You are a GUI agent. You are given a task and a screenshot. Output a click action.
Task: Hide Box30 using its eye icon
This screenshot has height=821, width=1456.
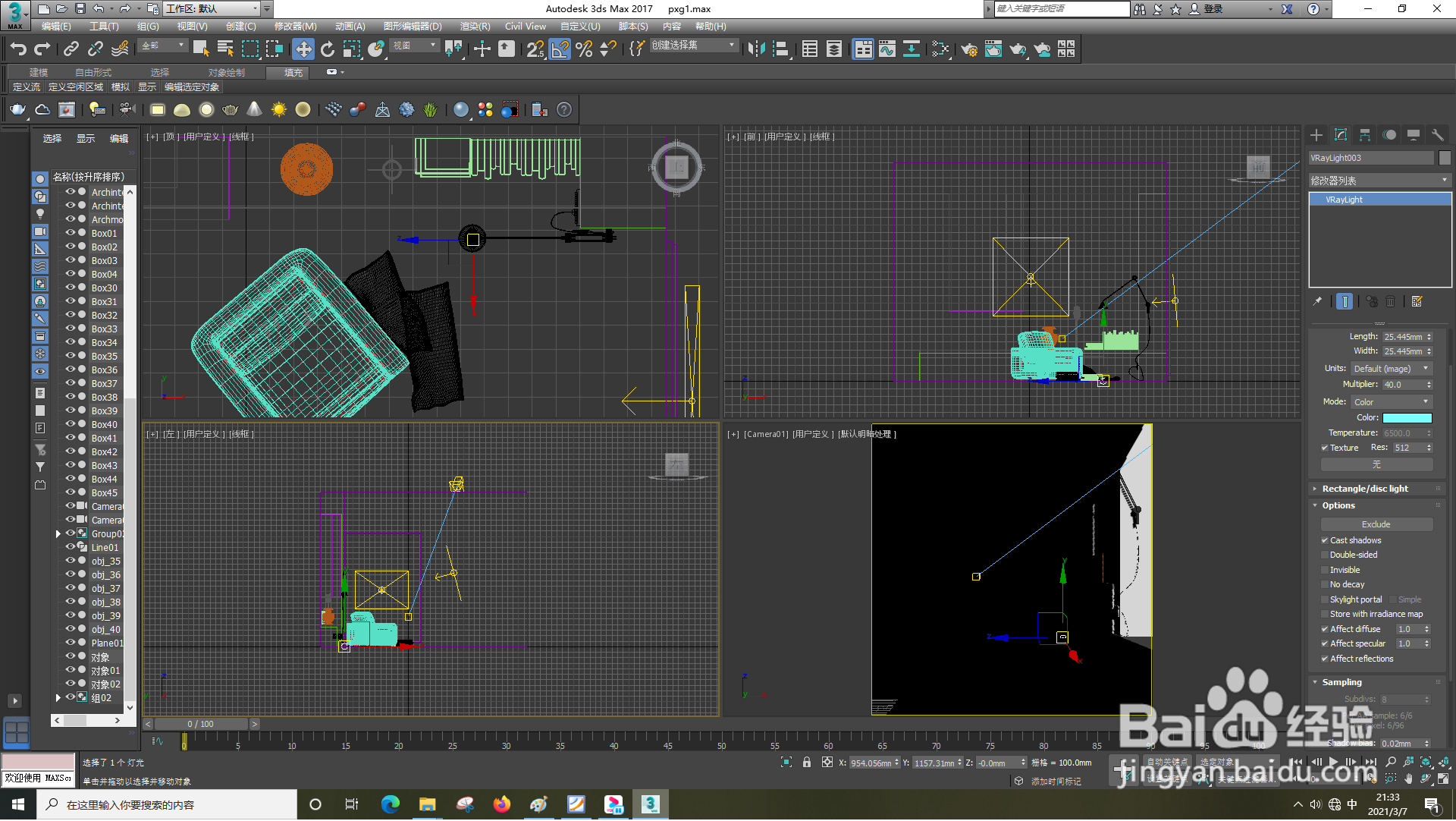pos(70,288)
